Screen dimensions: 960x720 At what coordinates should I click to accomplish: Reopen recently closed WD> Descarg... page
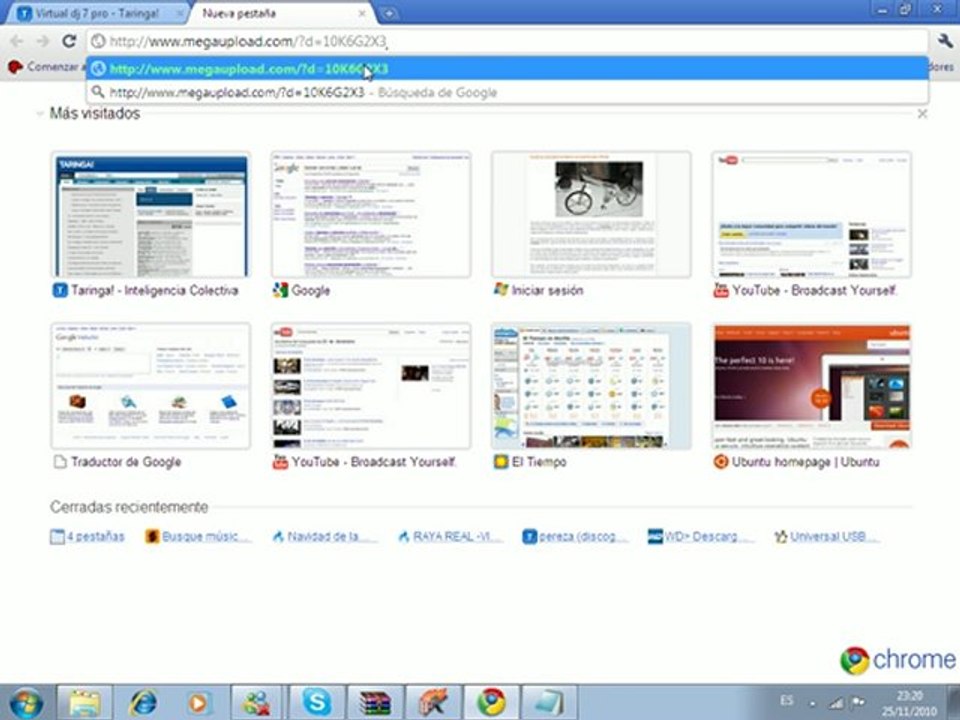pos(701,537)
